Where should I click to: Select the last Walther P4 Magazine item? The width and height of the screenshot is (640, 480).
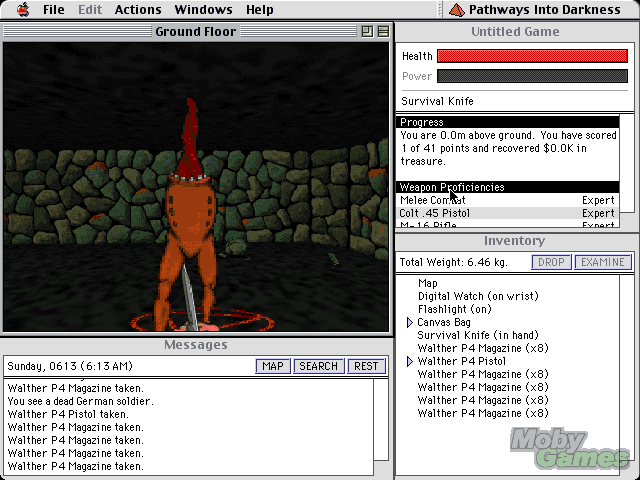point(483,413)
